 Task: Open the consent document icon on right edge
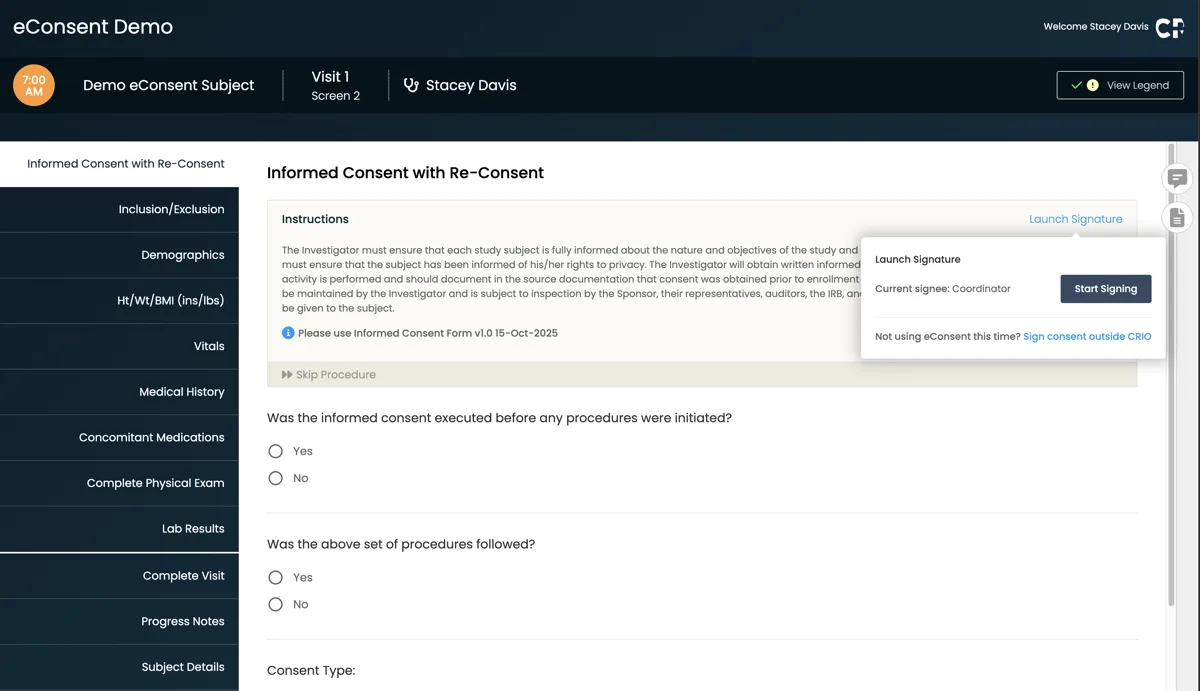click(x=1177, y=216)
